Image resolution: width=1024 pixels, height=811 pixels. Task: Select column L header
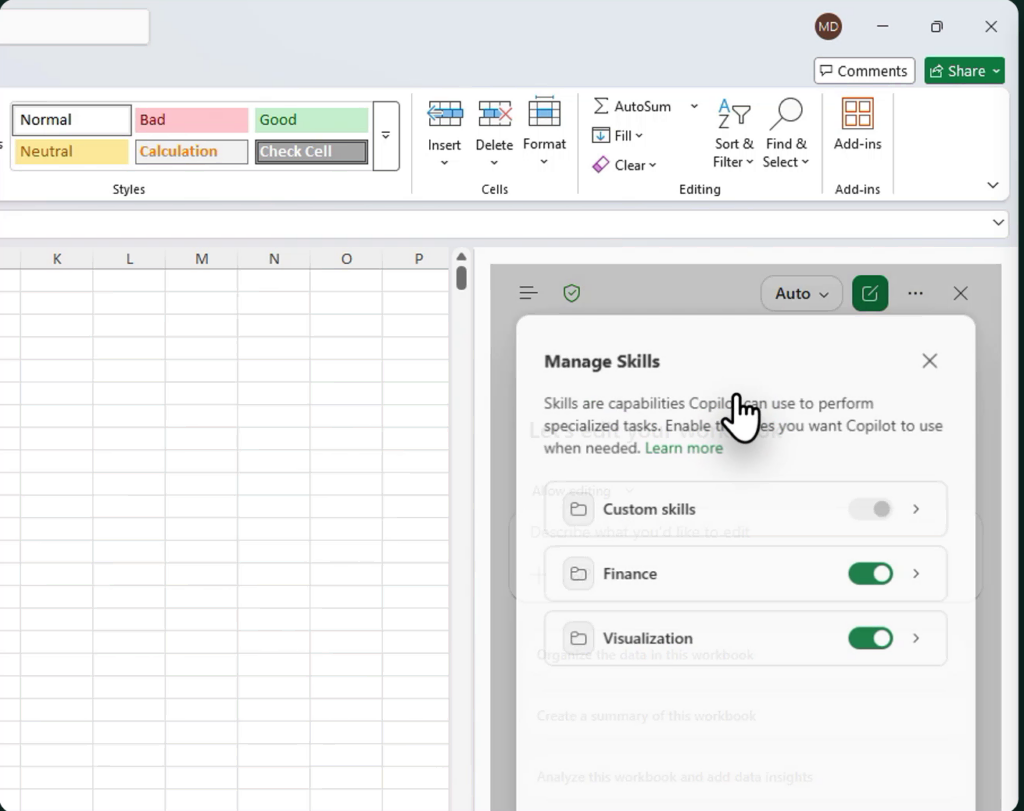click(129, 259)
